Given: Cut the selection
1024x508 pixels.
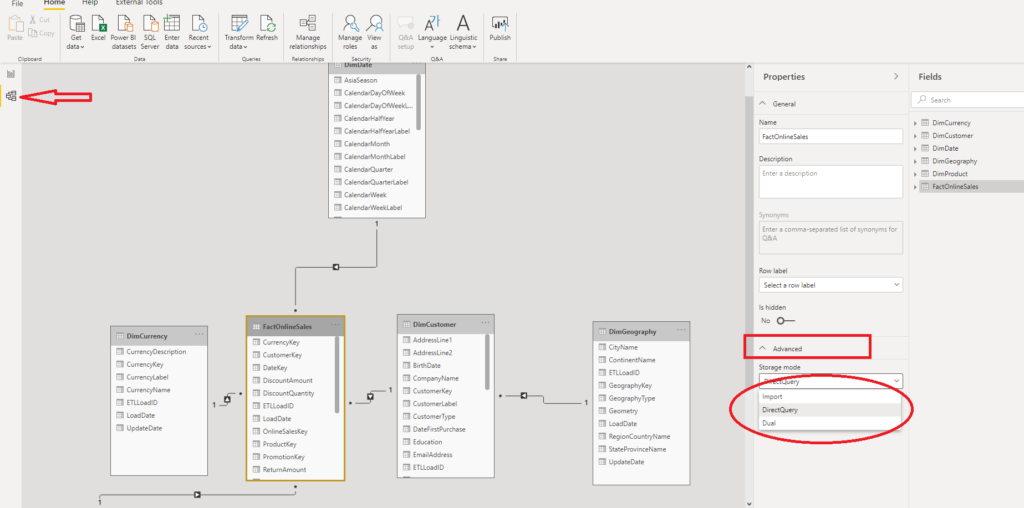Looking at the screenshot, I should 39,20.
